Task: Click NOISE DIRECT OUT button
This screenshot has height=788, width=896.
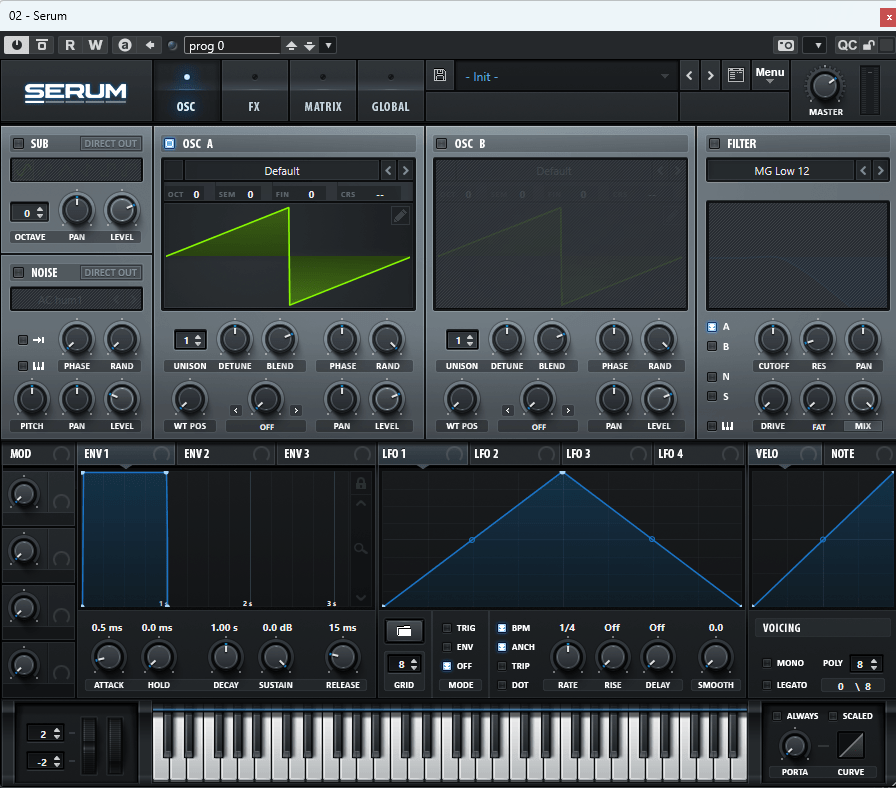Action: (x=111, y=273)
